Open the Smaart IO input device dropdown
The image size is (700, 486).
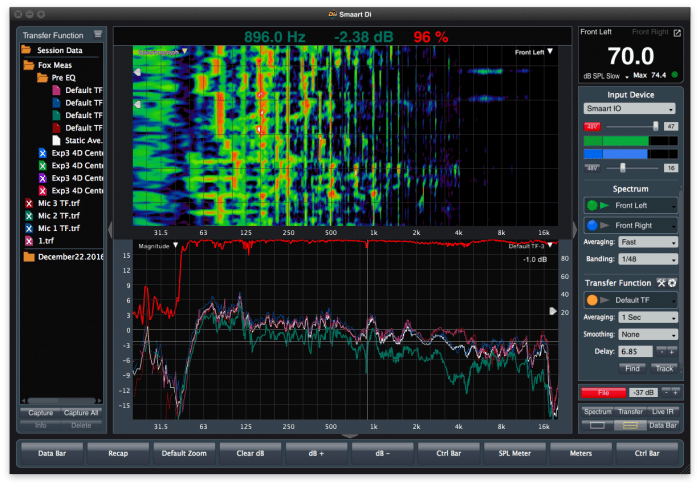point(629,108)
